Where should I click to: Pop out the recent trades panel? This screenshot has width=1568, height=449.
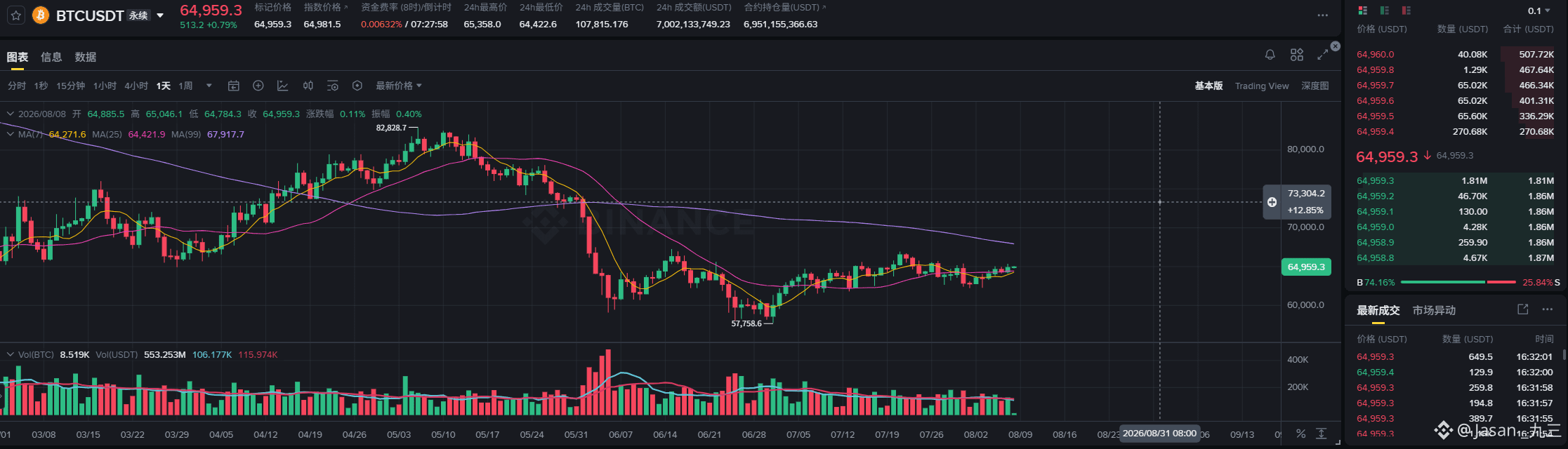(1522, 309)
